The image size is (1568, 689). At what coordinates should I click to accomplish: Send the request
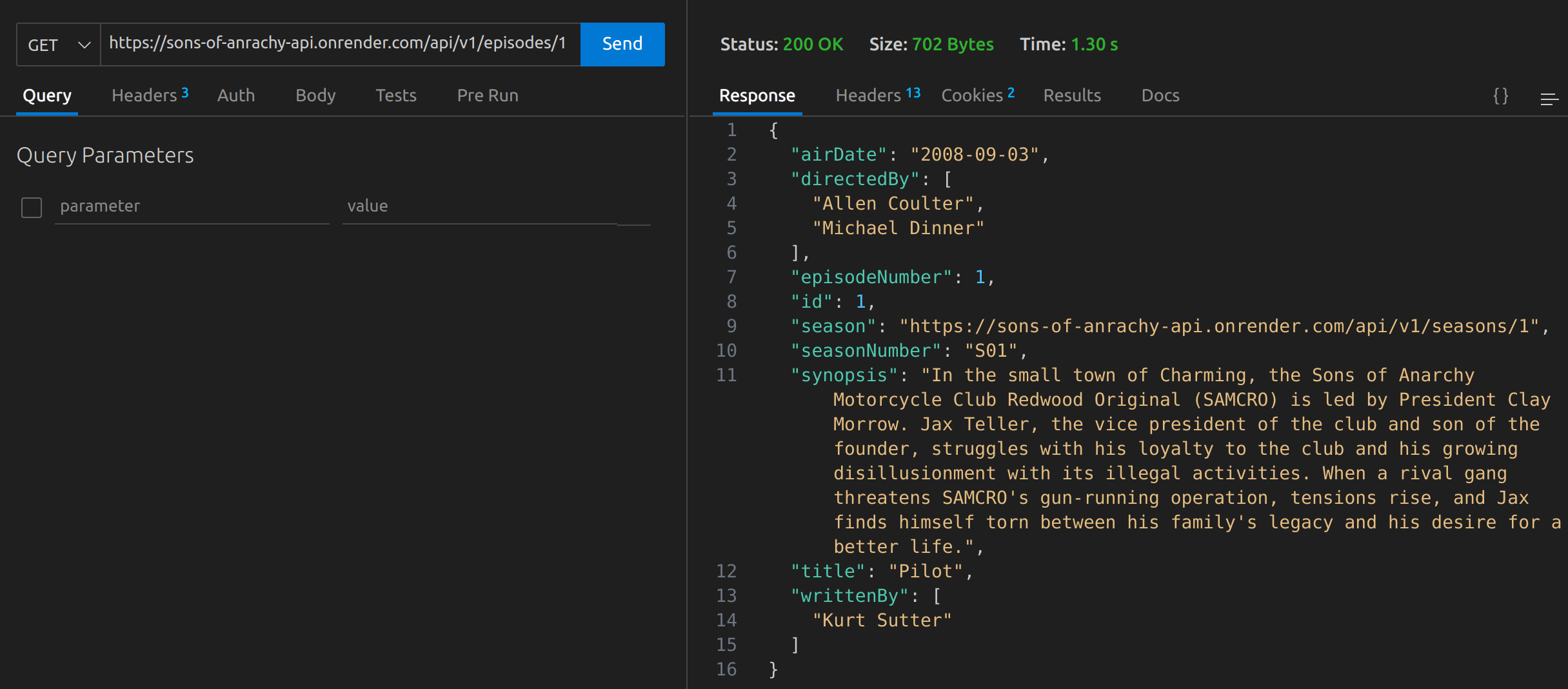[x=622, y=44]
